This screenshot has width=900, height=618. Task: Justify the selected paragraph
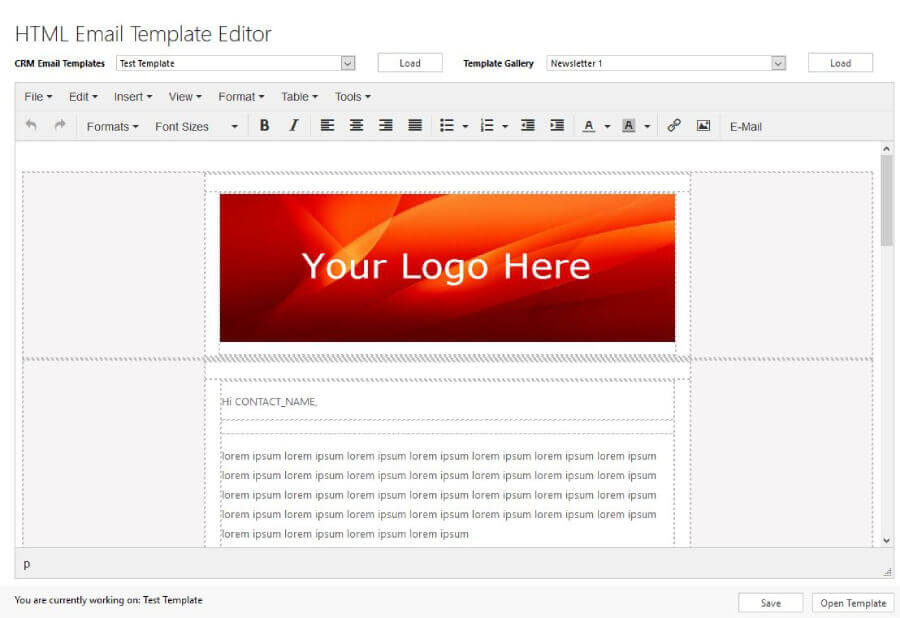pos(415,125)
